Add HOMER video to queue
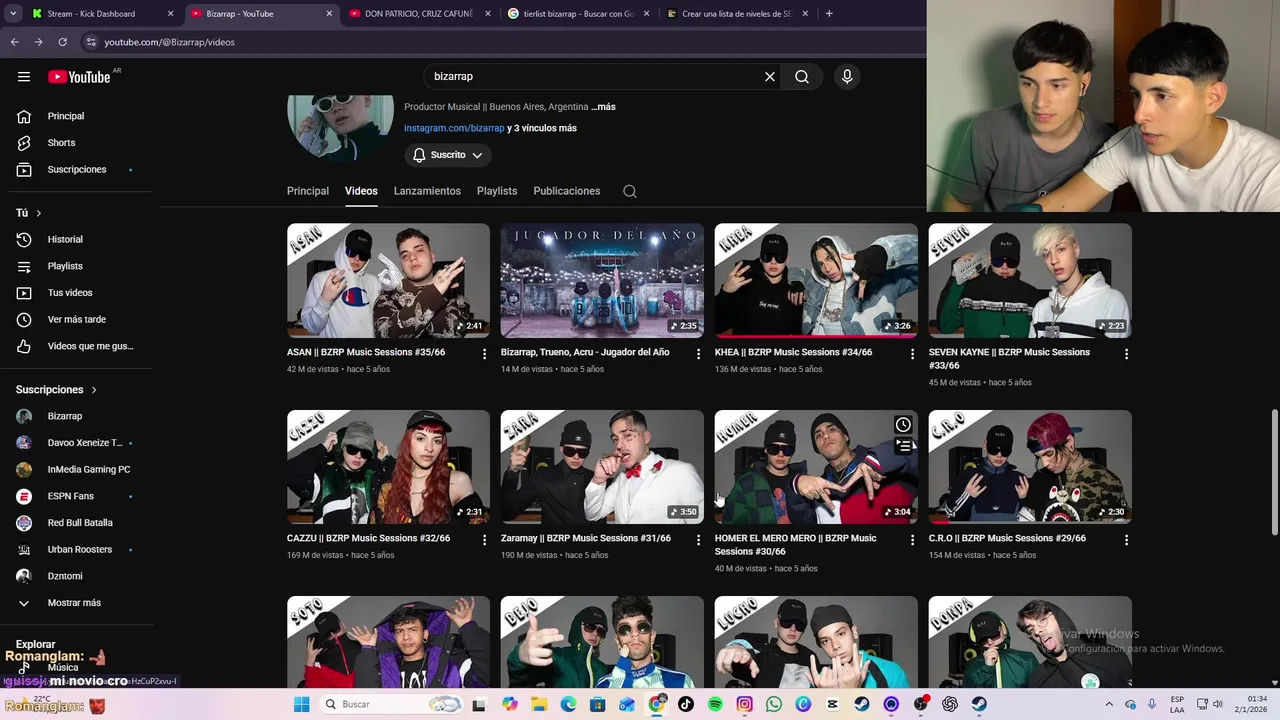This screenshot has height=720, width=1280. pos(903,446)
